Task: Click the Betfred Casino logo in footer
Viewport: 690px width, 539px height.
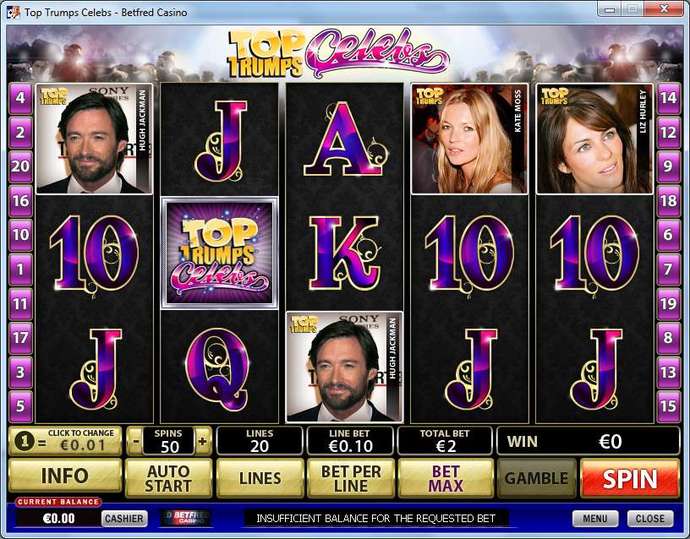Action: (187, 518)
